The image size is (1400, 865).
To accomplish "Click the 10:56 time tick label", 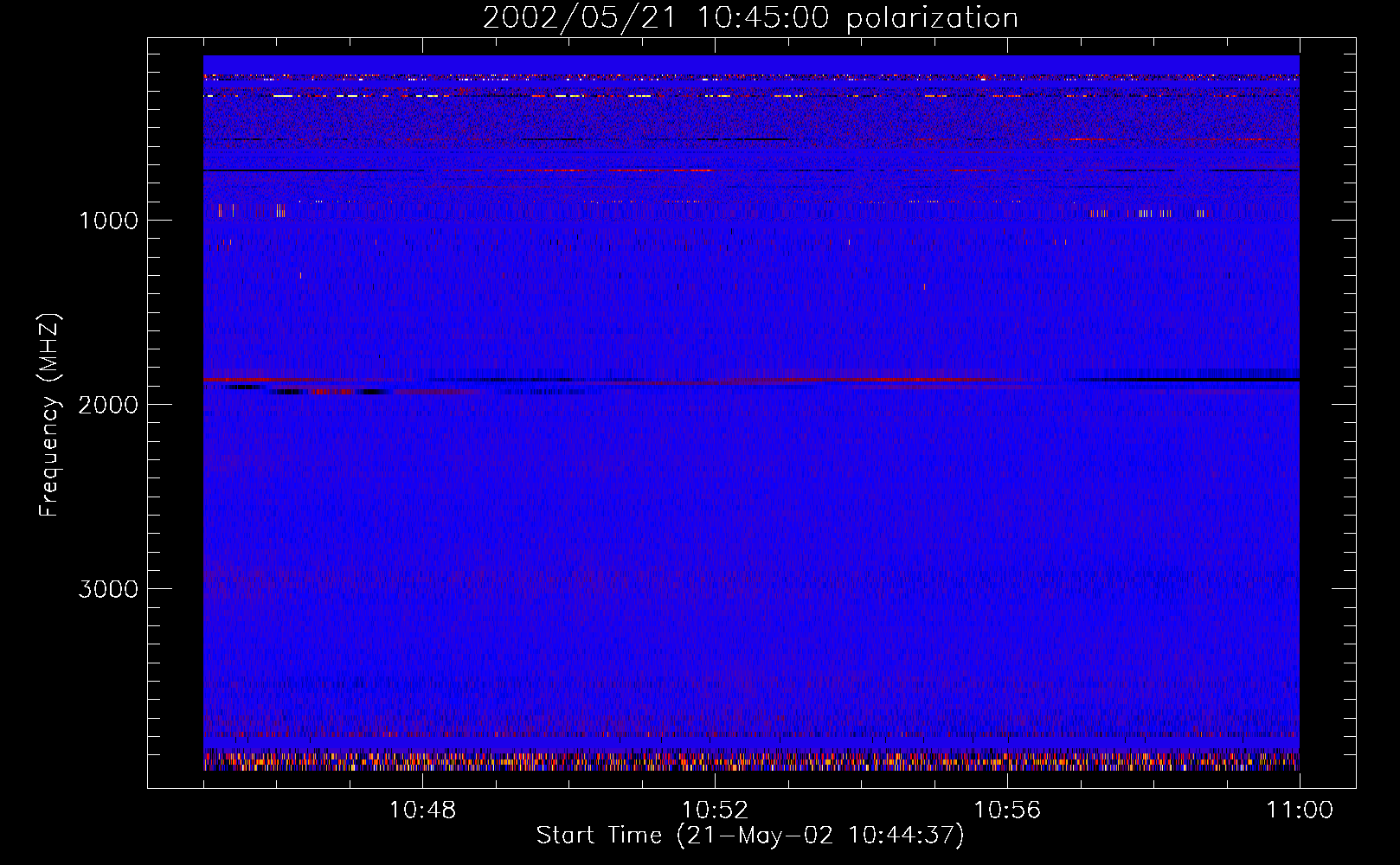I will 1007,811.
